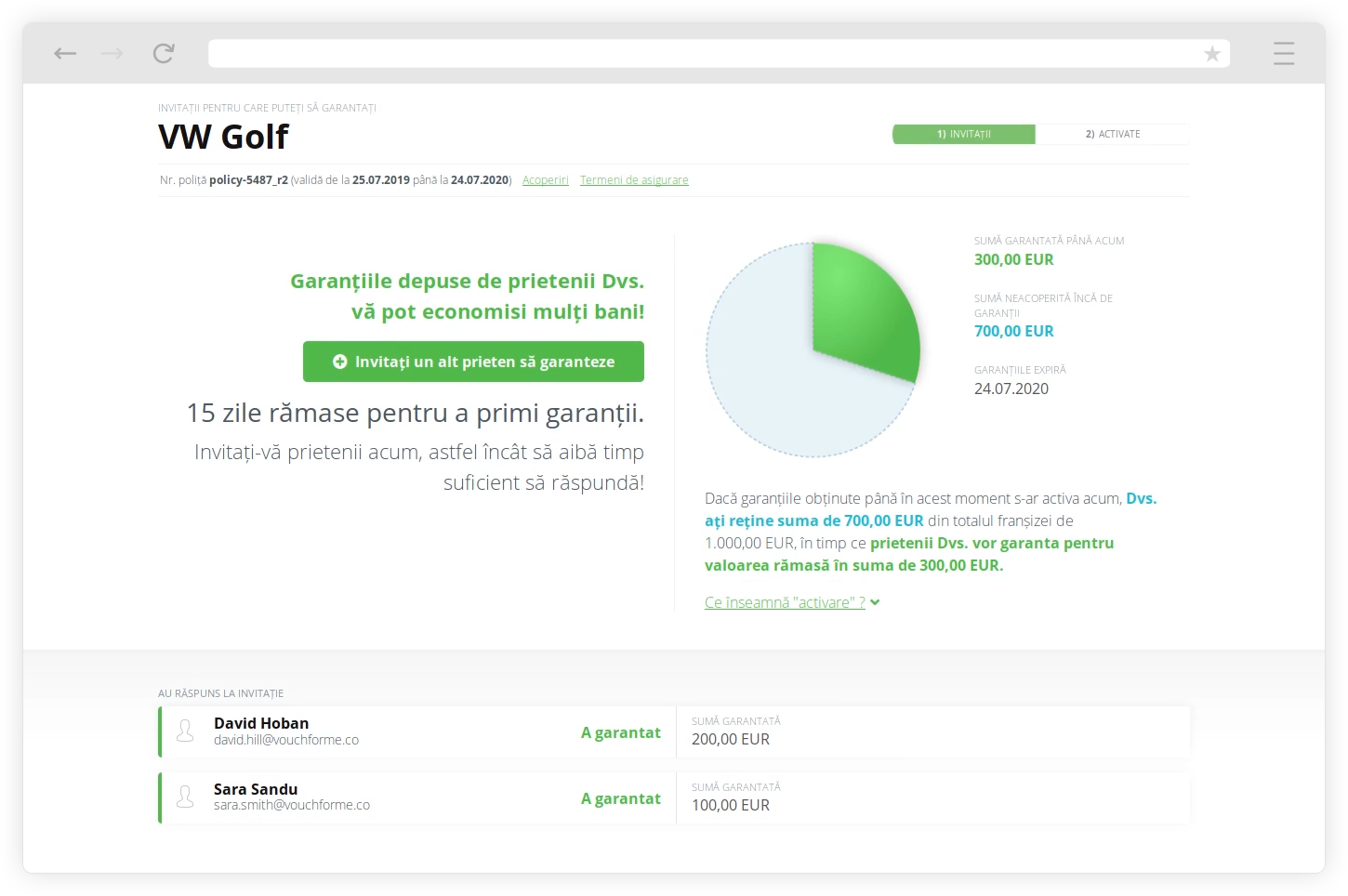Bookmark page with the star icon
This screenshot has width=1348, height=896.
(x=1212, y=54)
